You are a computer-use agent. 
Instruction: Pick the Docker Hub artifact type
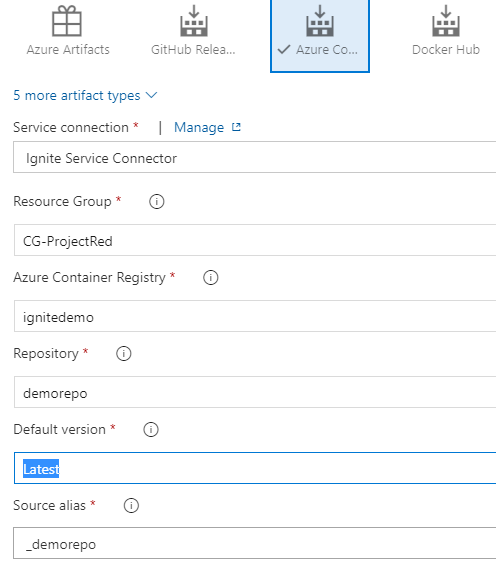coord(446,31)
